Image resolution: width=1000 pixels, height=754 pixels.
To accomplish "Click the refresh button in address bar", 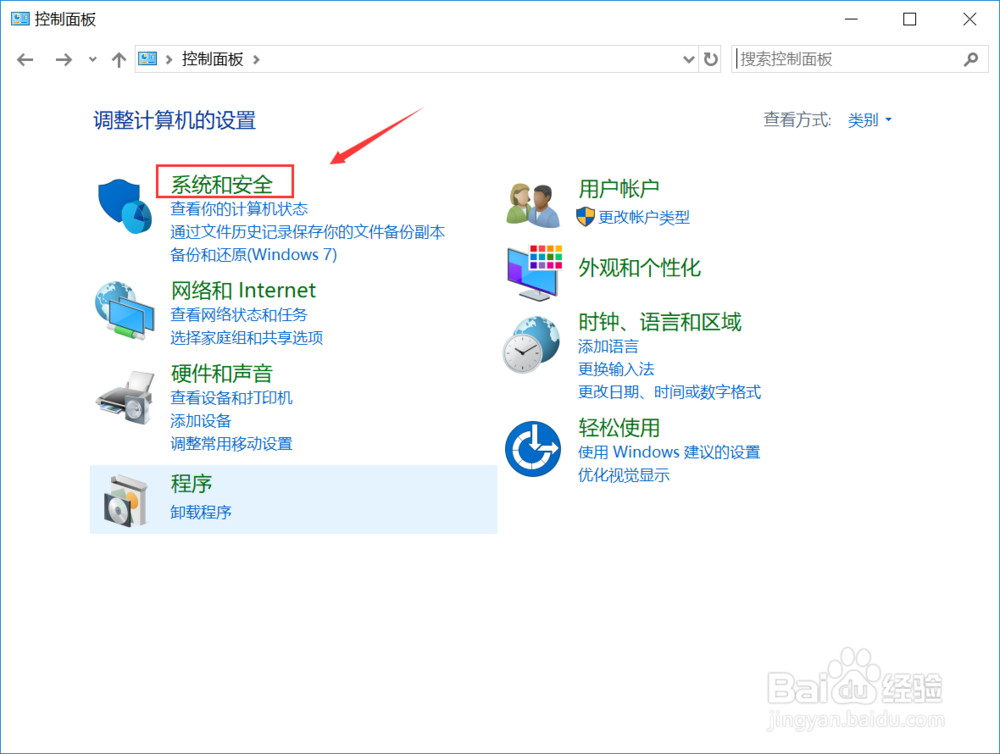I will tap(711, 59).
